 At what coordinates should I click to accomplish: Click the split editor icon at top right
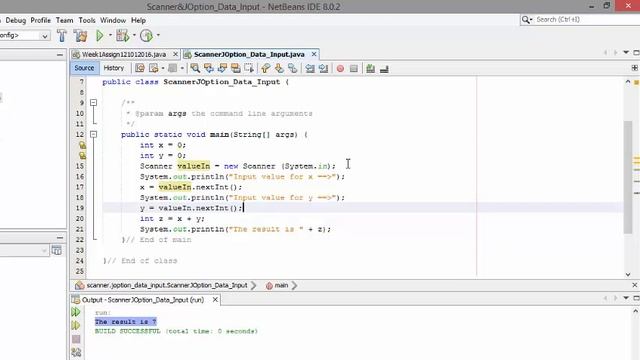click(x=634, y=68)
